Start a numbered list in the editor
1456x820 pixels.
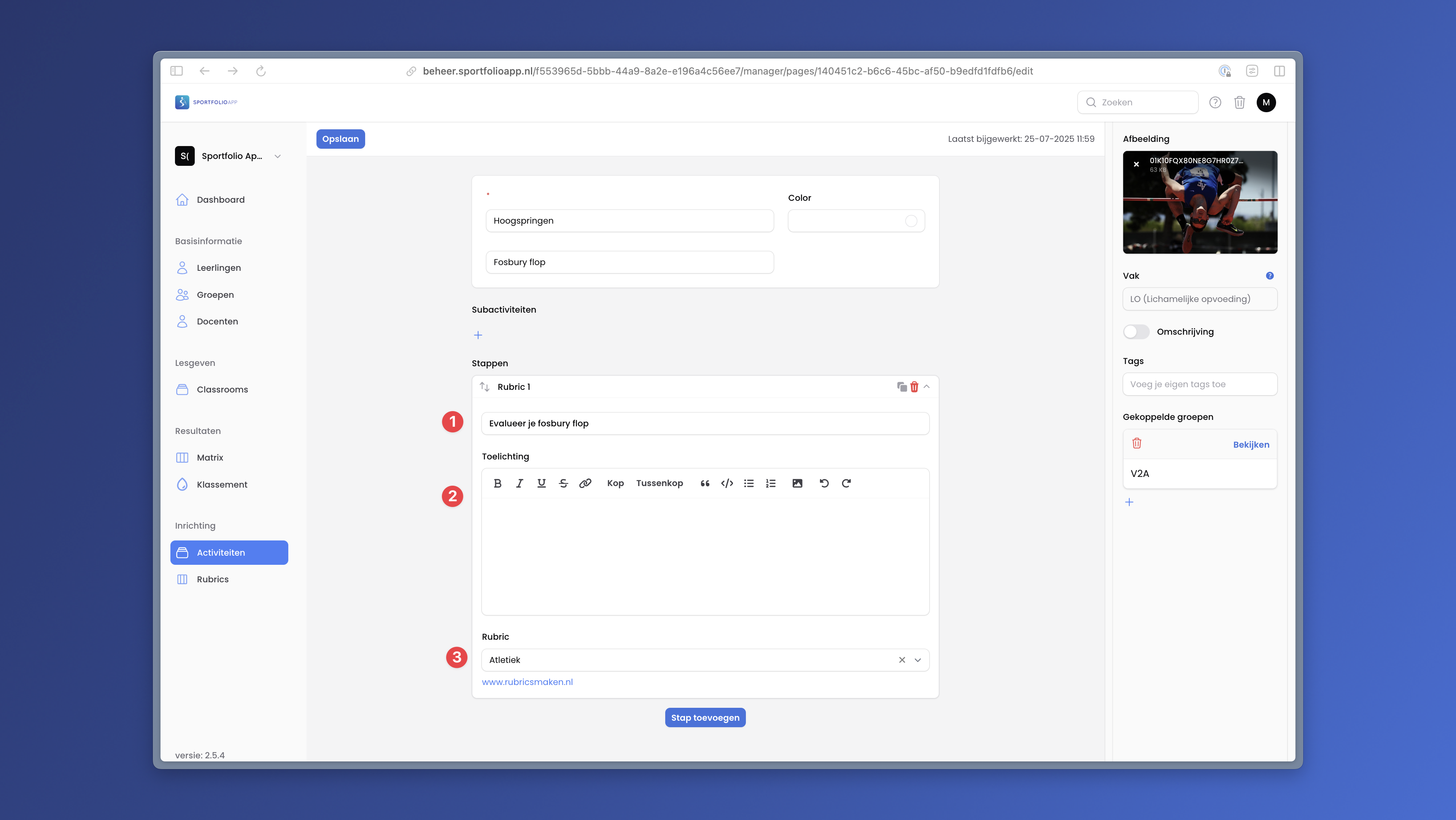[771, 483]
